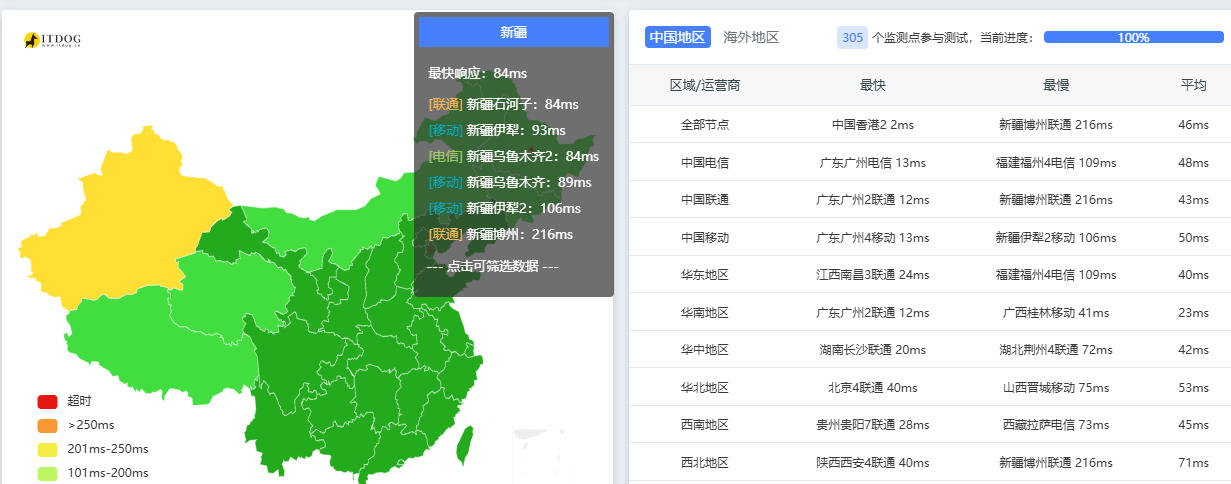Click the ITDOG logo icon
Viewport: 1231px width, 484px height.
click(x=52, y=40)
